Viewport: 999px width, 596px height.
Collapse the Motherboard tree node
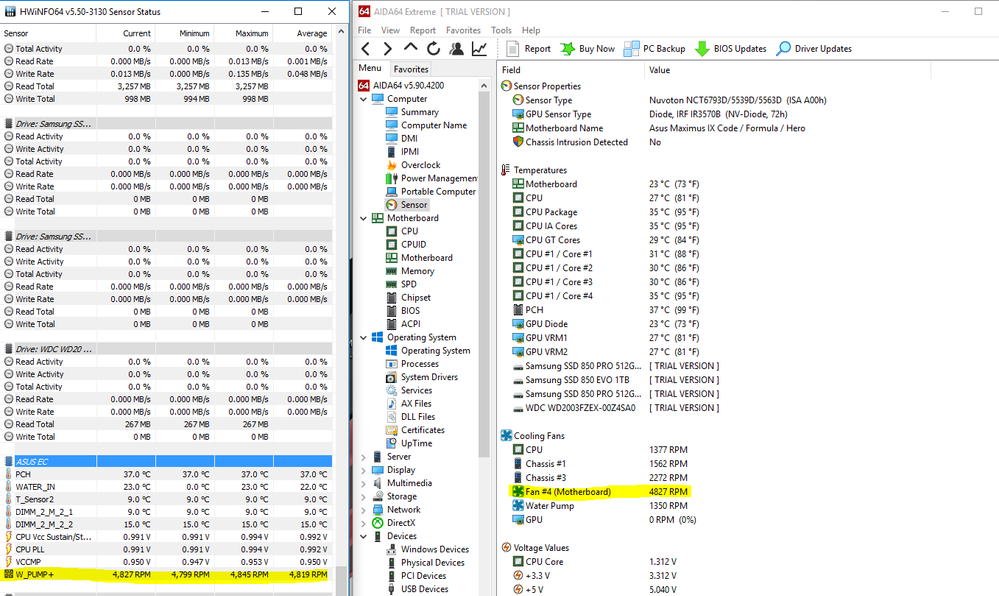tap(364, 218)
